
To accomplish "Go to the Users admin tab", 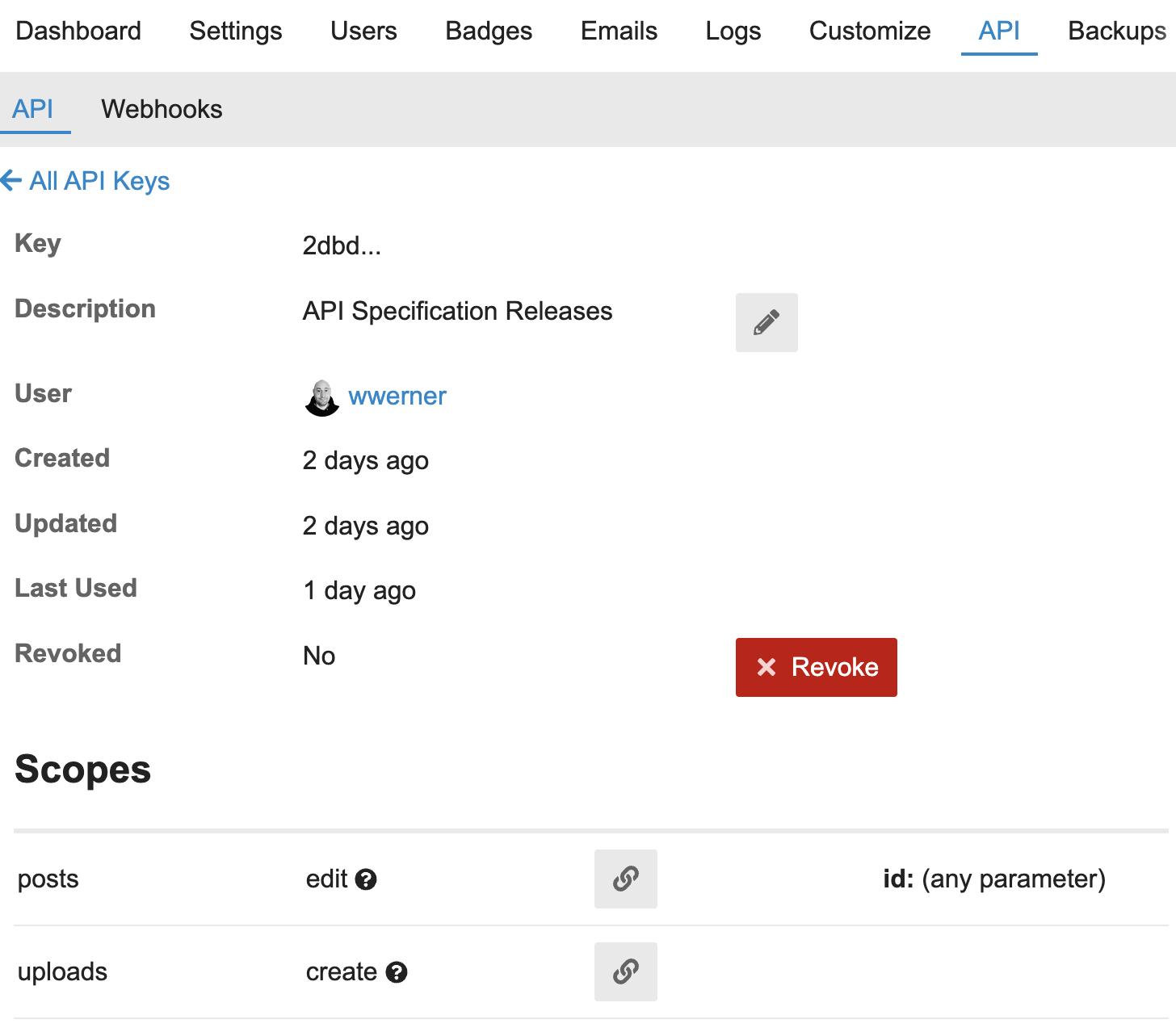I will point(363,31).
